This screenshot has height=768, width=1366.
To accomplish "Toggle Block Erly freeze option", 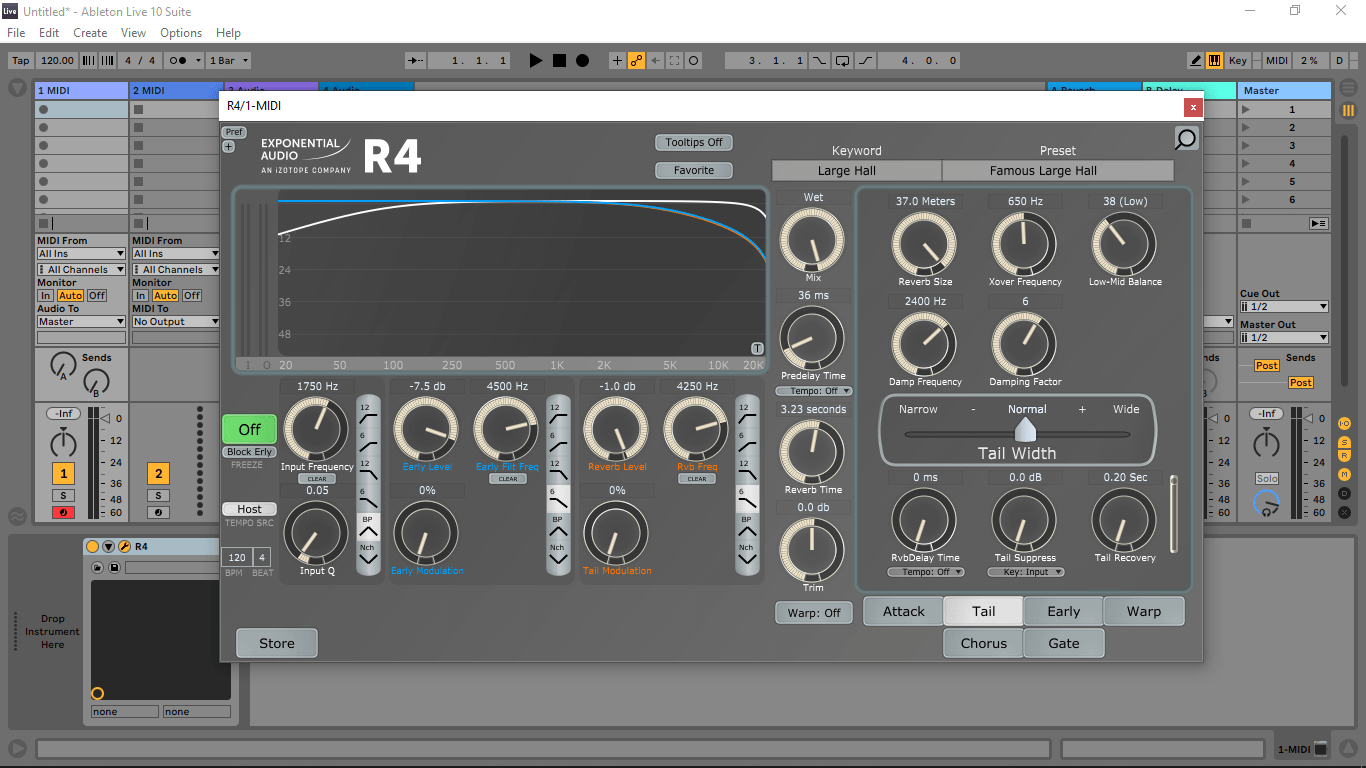I will click(x=250, y=452).
